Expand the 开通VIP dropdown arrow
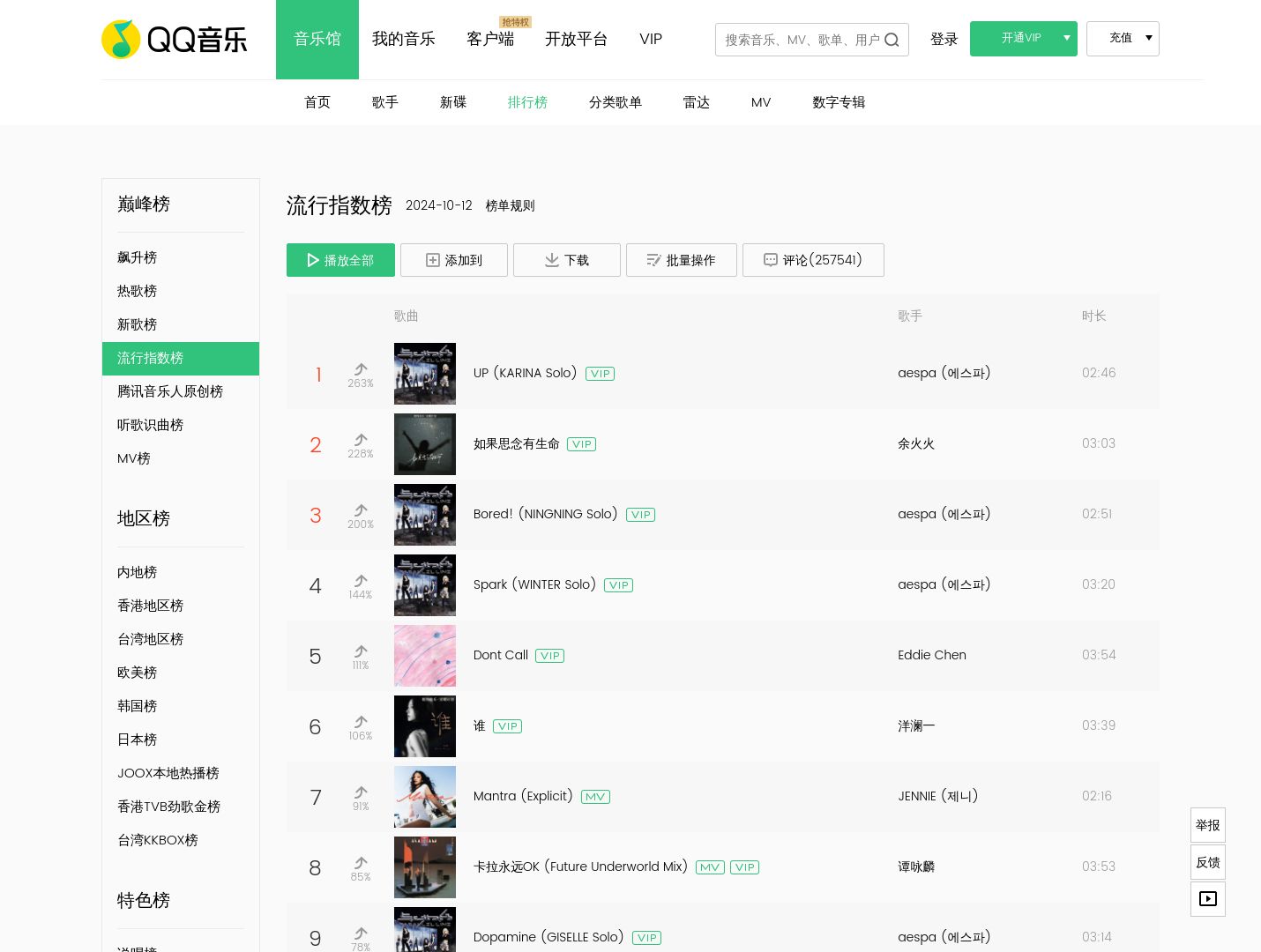 tap(1067, 38)
